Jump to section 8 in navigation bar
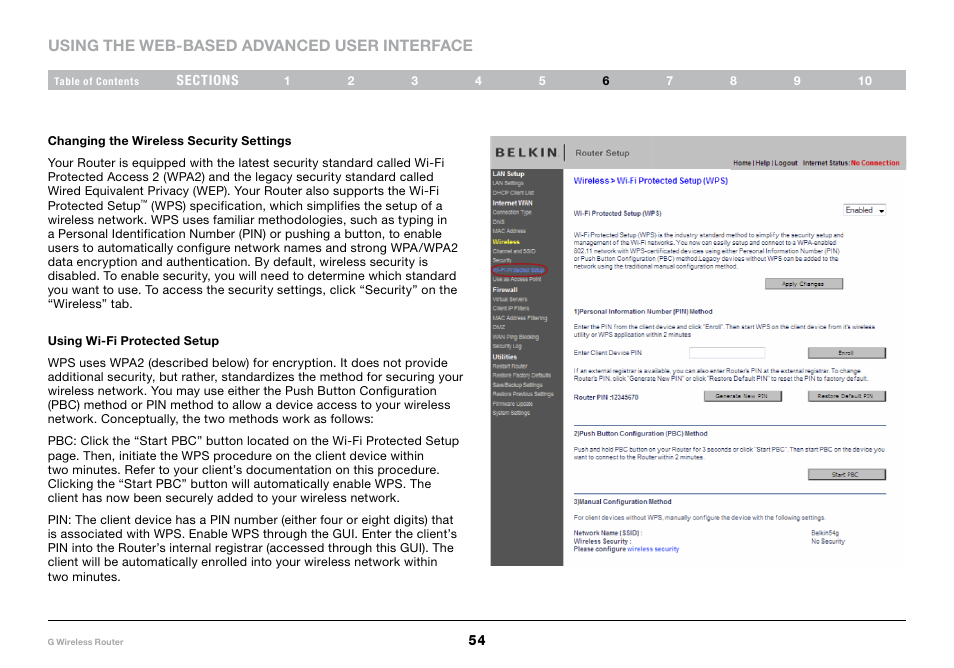Screen dimensions: 954x668 click(x=733, y=81)
